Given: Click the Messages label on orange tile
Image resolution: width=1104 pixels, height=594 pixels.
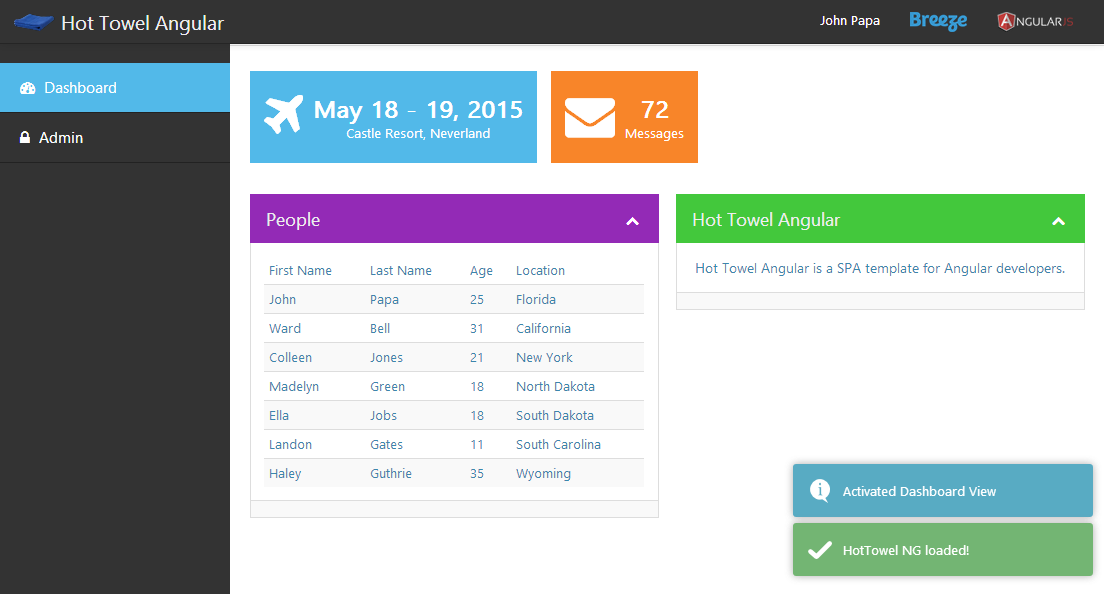Looking at the screenshot, I should (x=654, y=134).
